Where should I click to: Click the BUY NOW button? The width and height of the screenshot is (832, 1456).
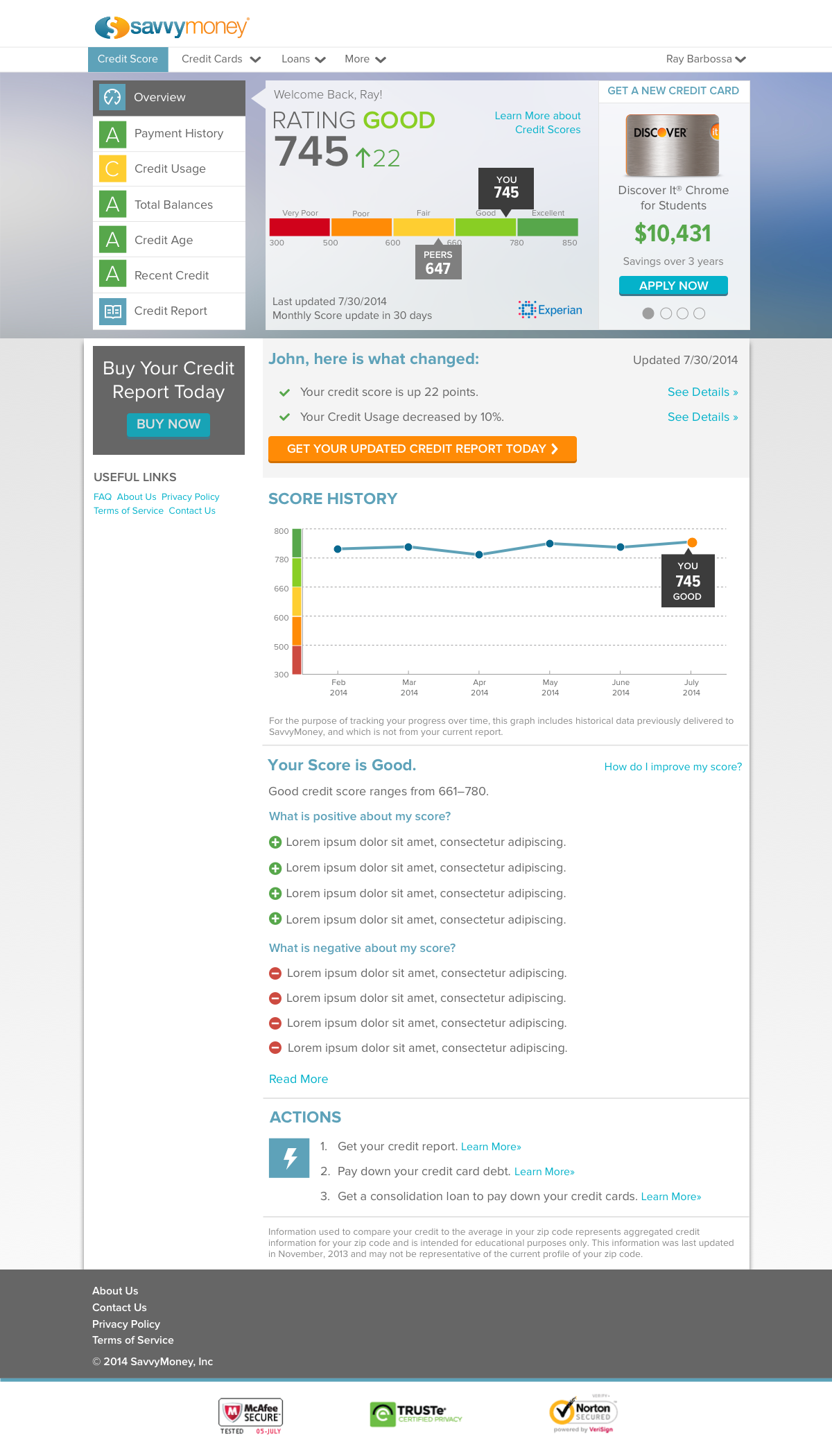click(168, 424)
